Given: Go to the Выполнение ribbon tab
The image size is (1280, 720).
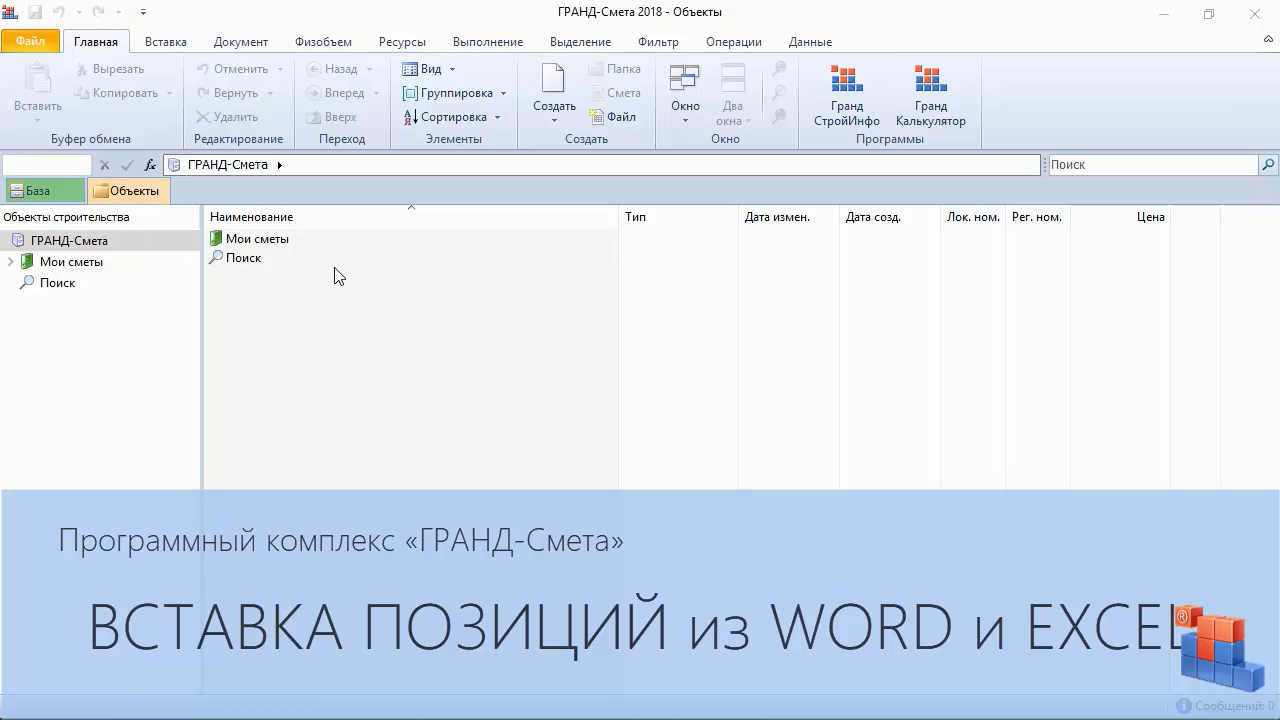Looking at the screenshot, I should tap(488, 42).
